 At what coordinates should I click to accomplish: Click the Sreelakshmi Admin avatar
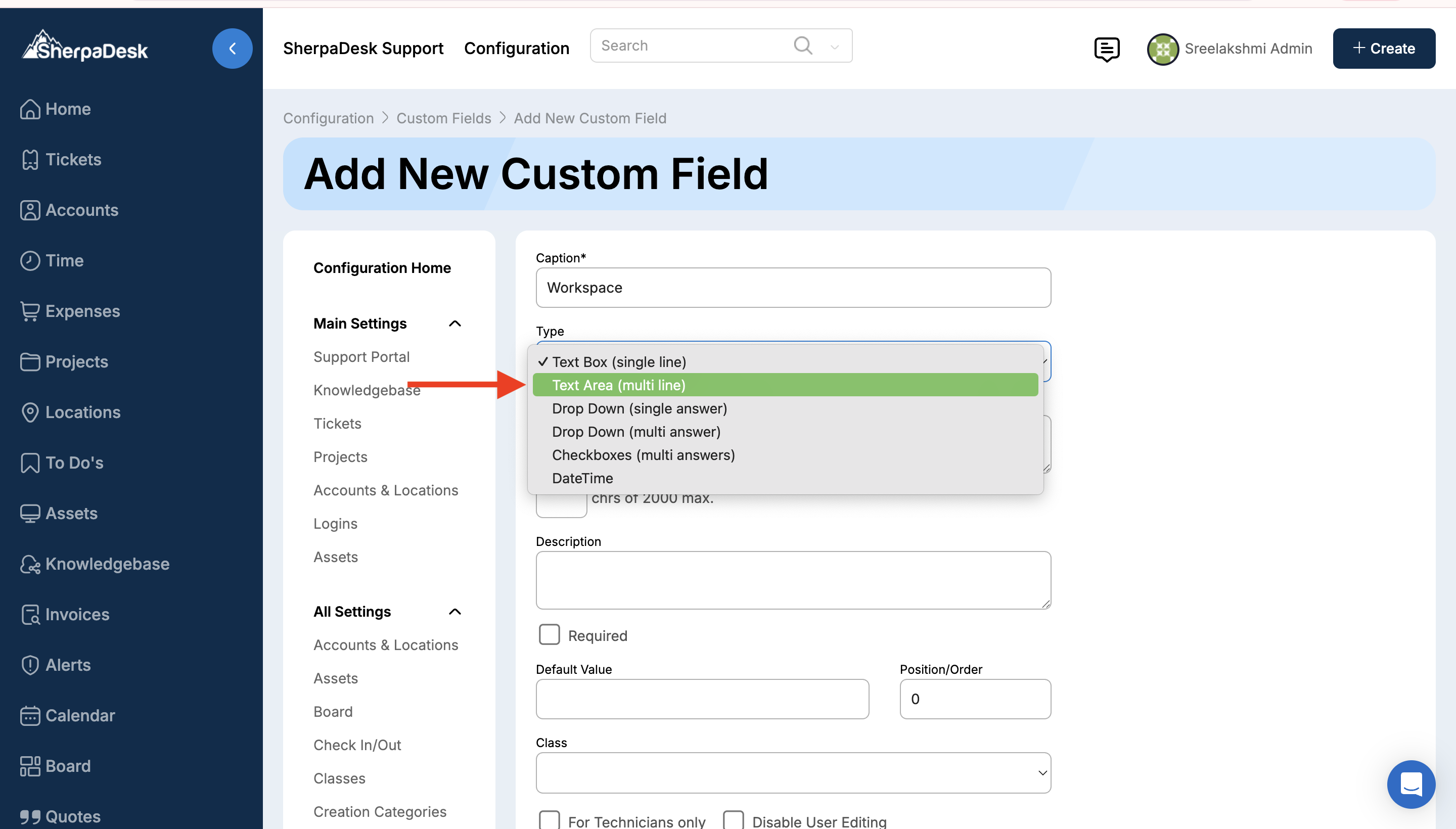(1162, 49)
